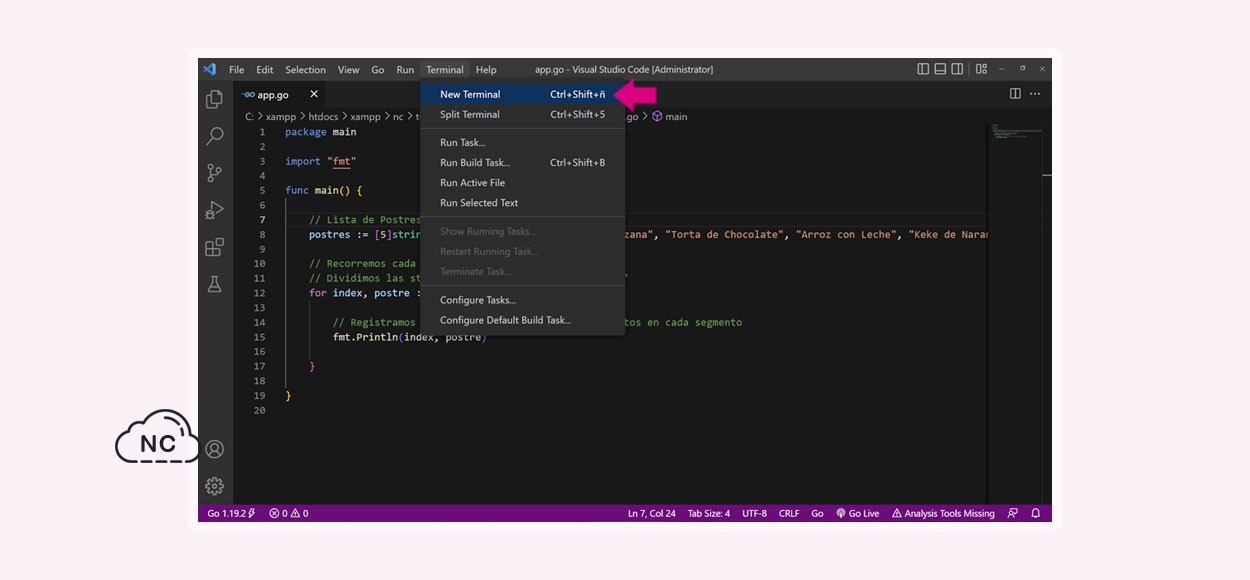Screen dimensions: 1250x580
Task: Click the import "fmt" line
Action: [320, 161]
